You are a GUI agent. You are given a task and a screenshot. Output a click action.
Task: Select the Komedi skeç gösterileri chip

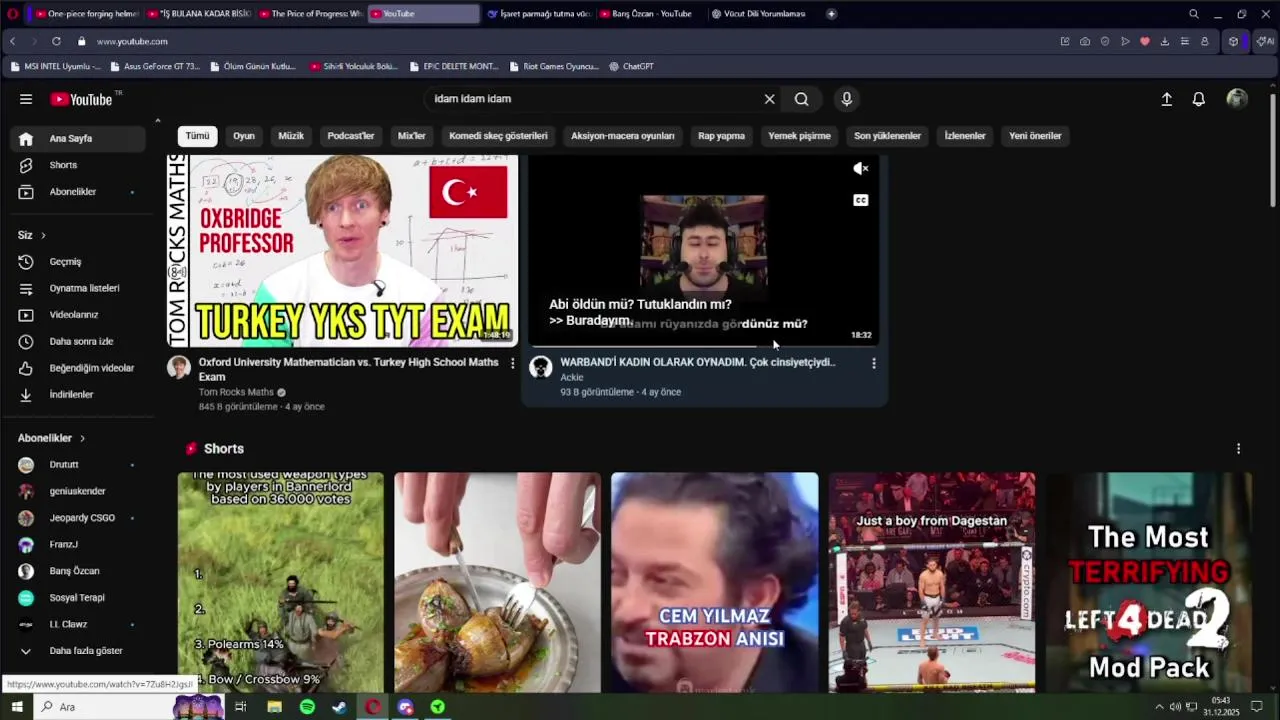coord(498,136)
